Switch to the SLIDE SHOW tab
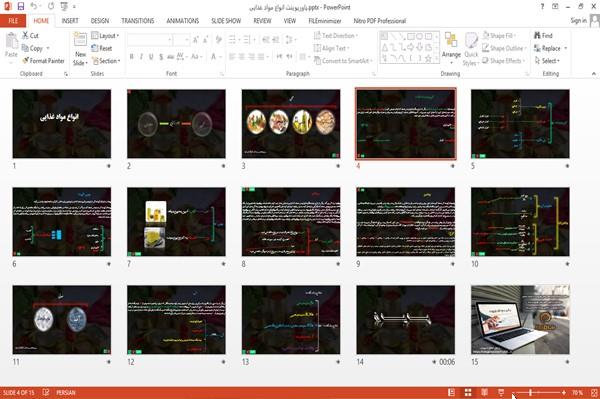This screenshot has width=600, height=399. click(226, 21)
